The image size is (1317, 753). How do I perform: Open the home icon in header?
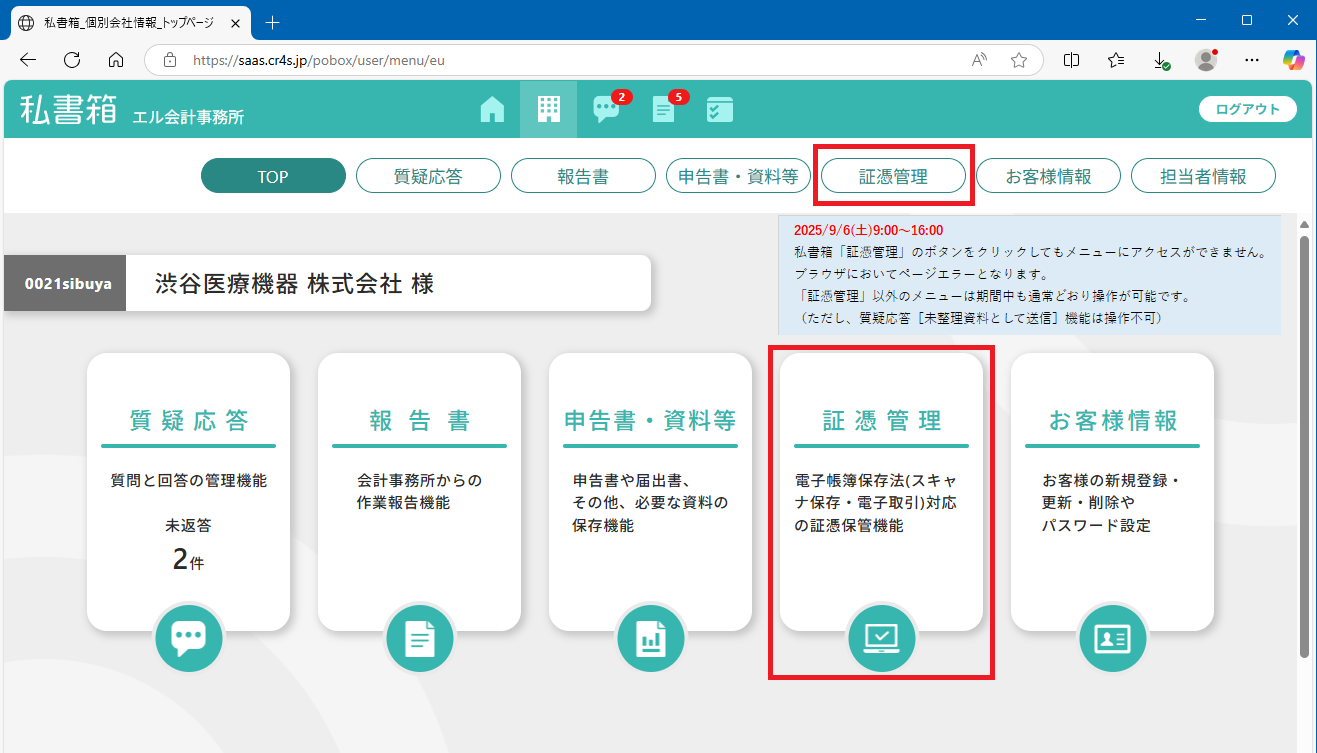(x=493, y=109)
